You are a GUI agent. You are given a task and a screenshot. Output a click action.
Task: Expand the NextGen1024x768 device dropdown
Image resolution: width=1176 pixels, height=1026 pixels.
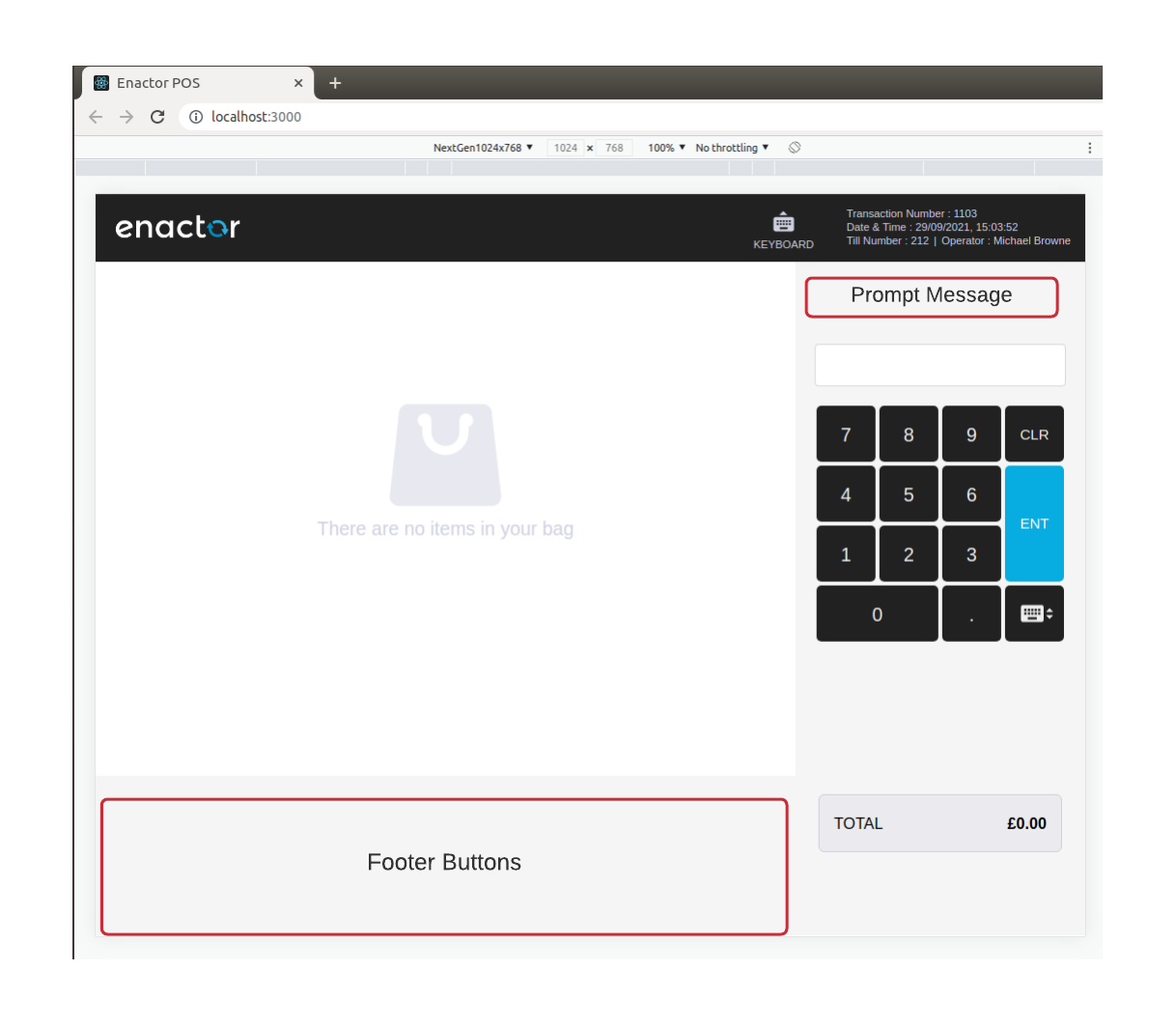click(x=483, y=148)
